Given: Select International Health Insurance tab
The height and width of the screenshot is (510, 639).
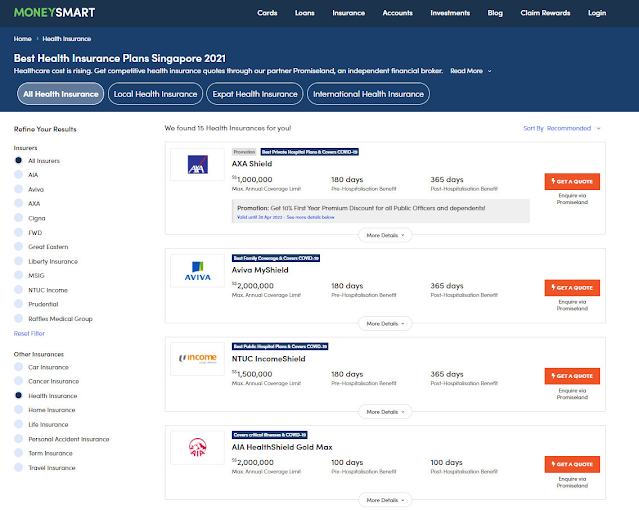Looking at the screenshot, I should (x=368, y=94).
